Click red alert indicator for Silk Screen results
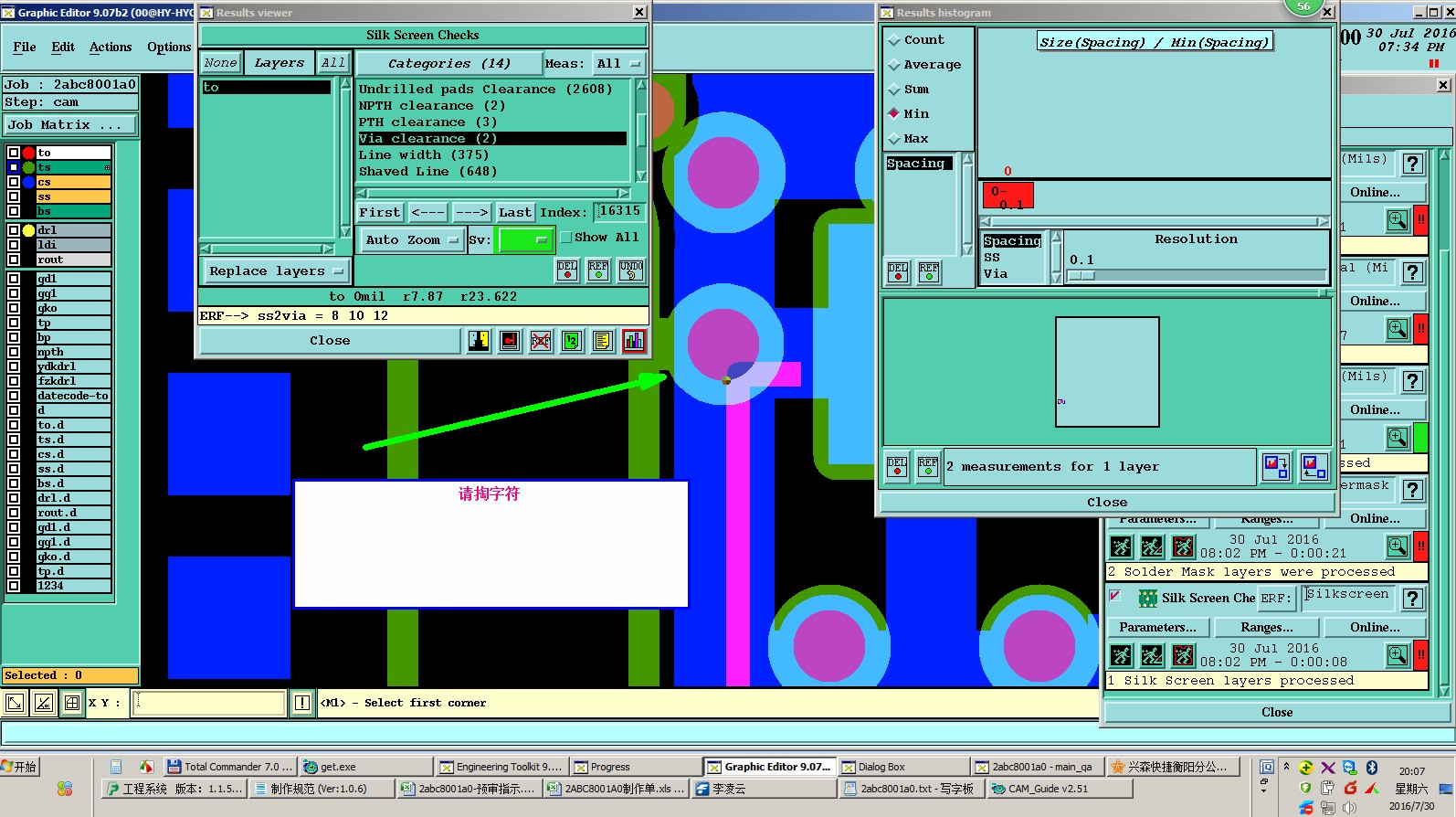Screen dimensions: 1456x817 (x=1421, y=655)
